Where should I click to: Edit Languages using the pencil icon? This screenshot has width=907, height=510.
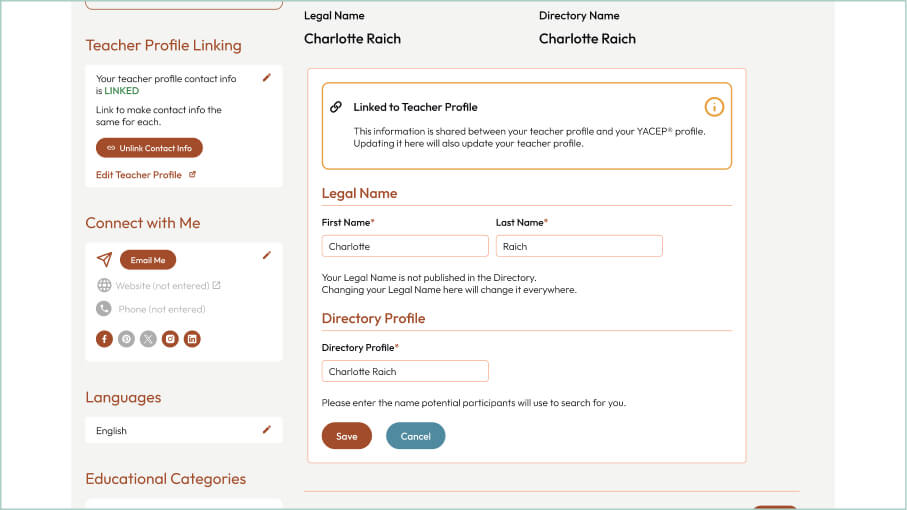pyautogui.click(x=266, y=430)
